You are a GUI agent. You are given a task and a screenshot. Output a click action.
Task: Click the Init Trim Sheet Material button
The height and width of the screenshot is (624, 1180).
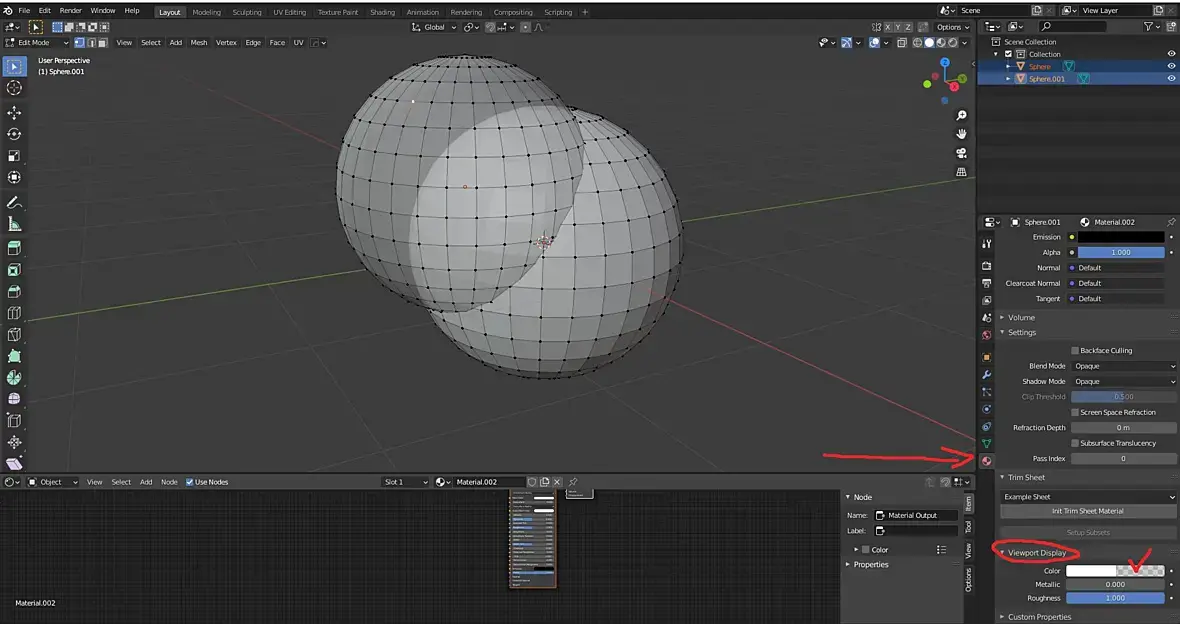pos(1087,511)
